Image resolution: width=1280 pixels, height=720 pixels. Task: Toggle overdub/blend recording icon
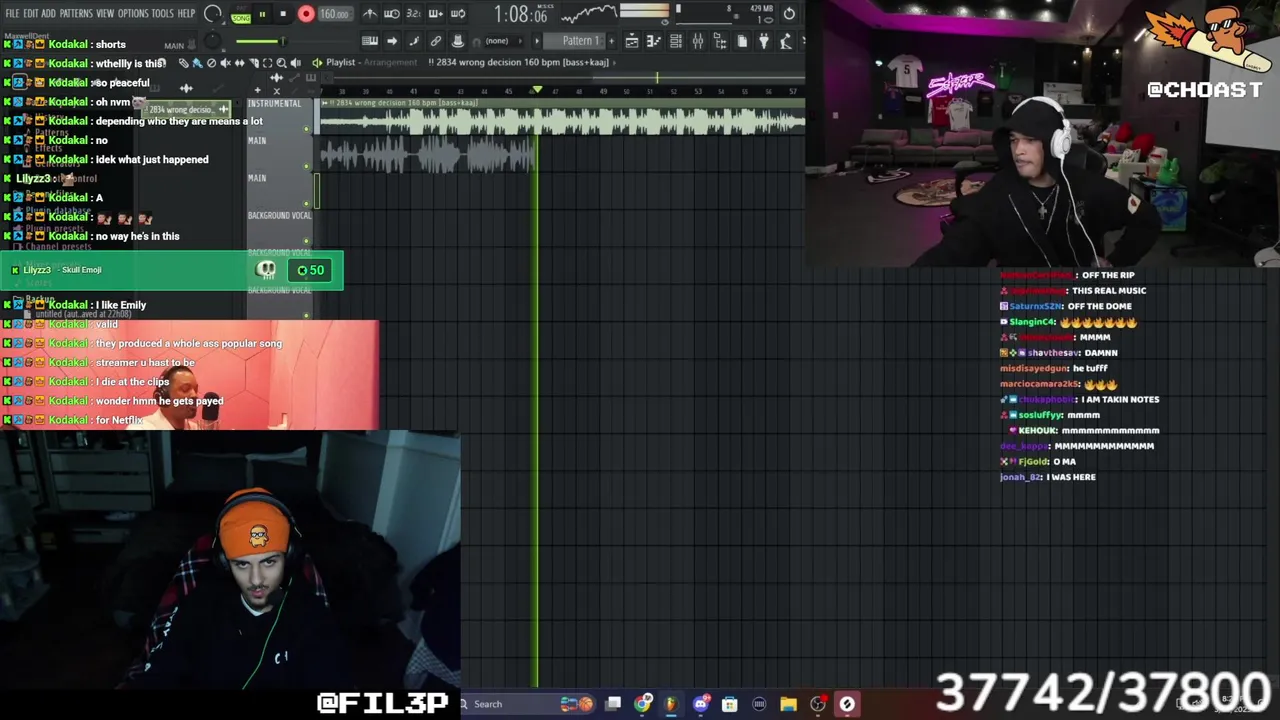click(436, 14)
